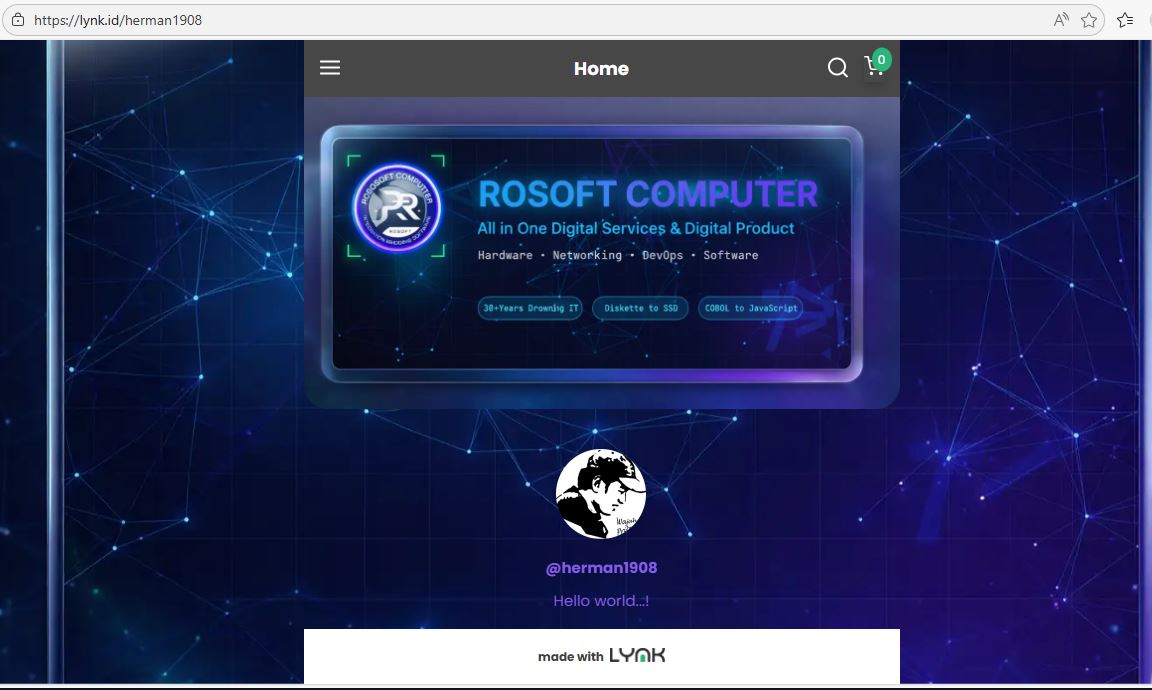
Task: Click the Home header title
Action: click(601, 68)
